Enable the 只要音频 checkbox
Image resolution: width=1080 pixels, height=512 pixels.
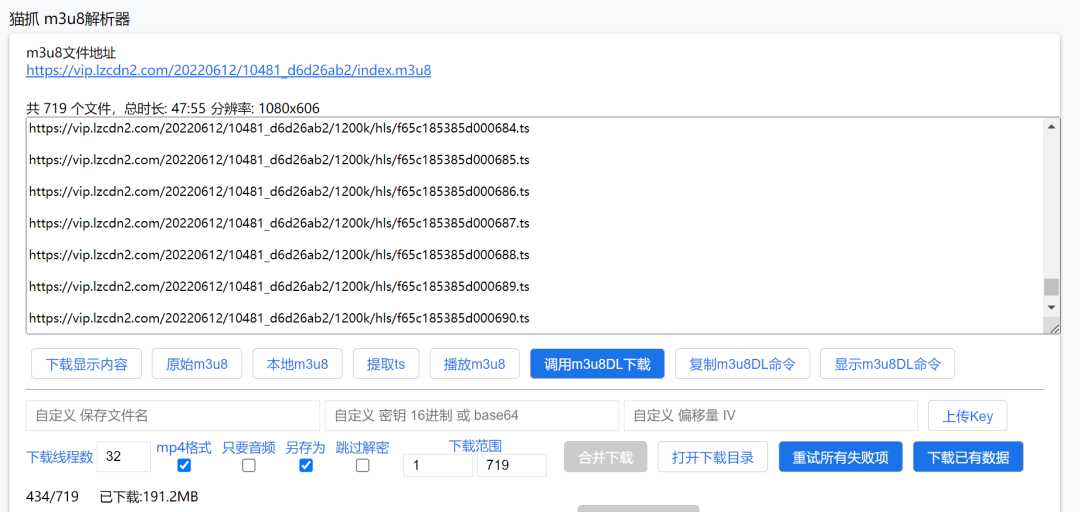[249, 465]
